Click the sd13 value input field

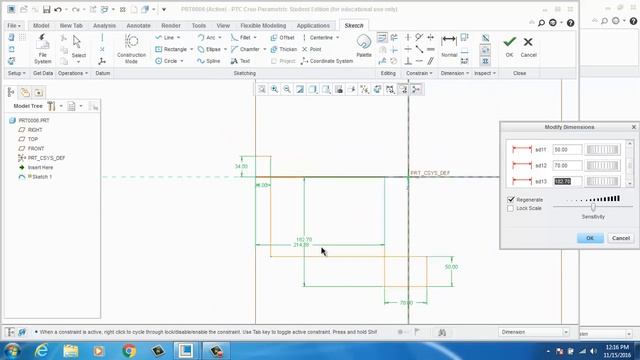point(567,181)
